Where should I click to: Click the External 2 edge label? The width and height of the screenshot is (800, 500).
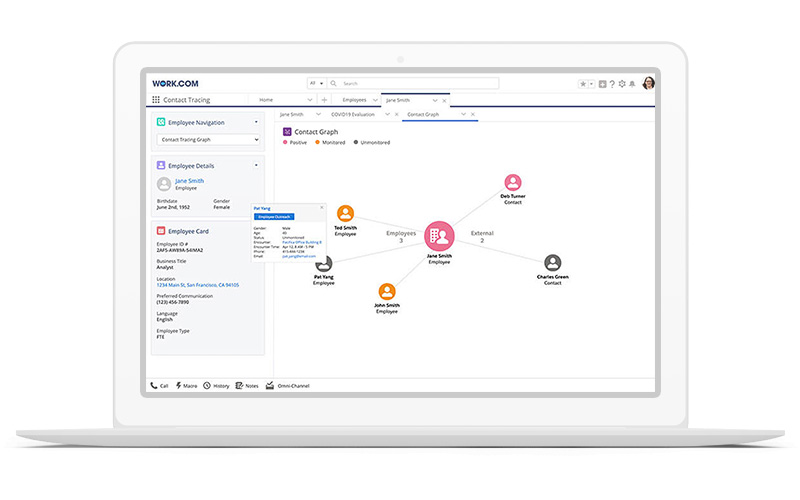[x=482, y=236]
